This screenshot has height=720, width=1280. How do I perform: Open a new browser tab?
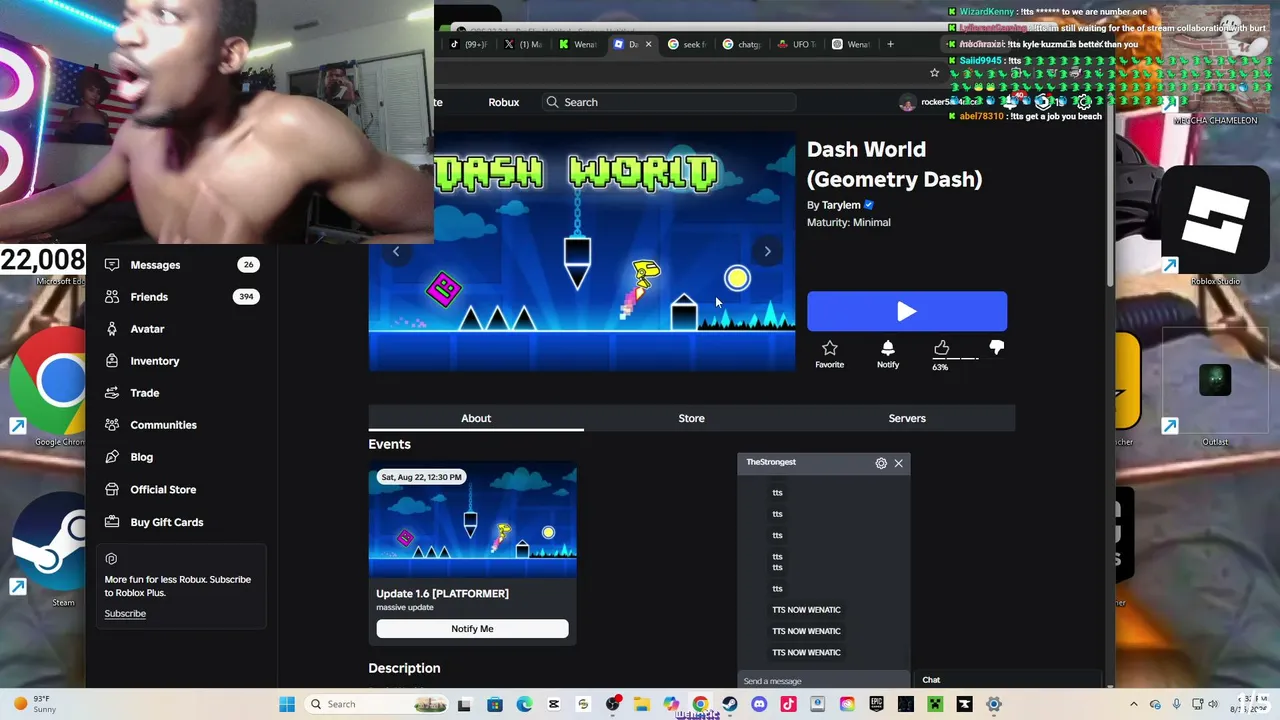[890, 44]
